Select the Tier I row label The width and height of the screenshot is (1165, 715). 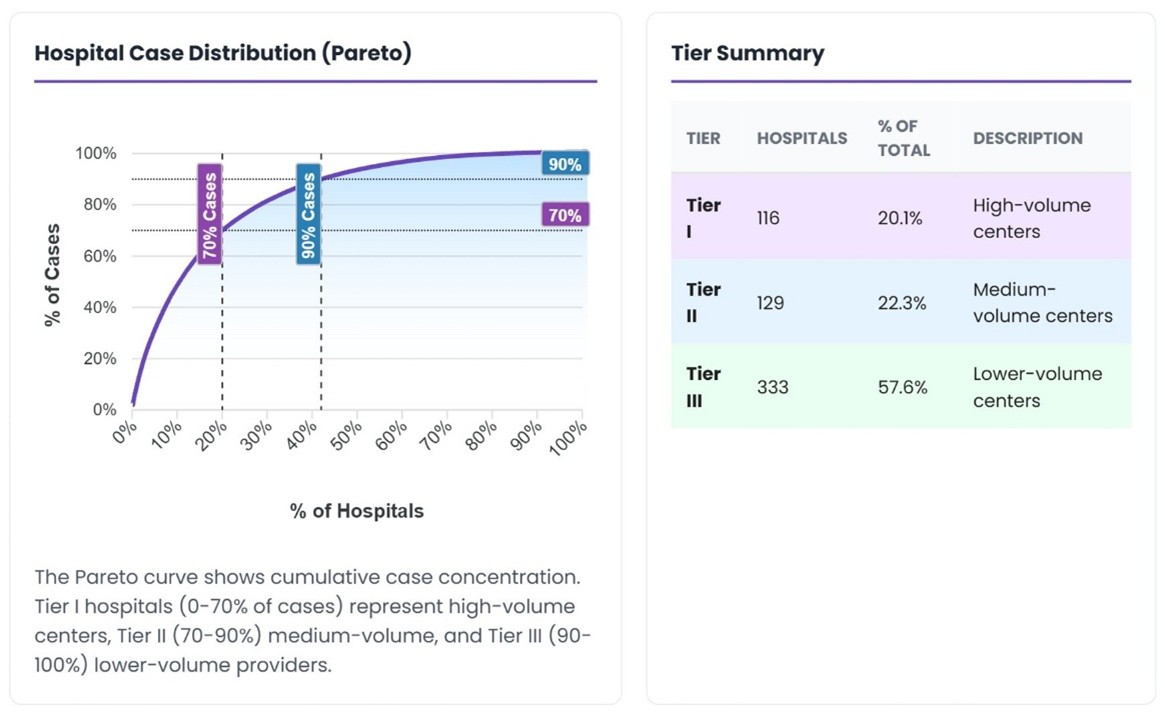point(703,218)
